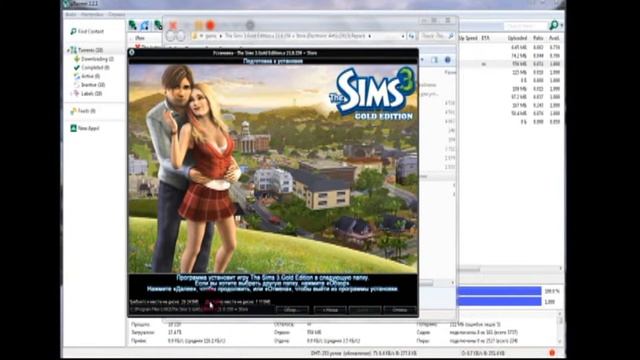Sort by the Ratio column
This screenshot has width=640, height=360.
538,38
